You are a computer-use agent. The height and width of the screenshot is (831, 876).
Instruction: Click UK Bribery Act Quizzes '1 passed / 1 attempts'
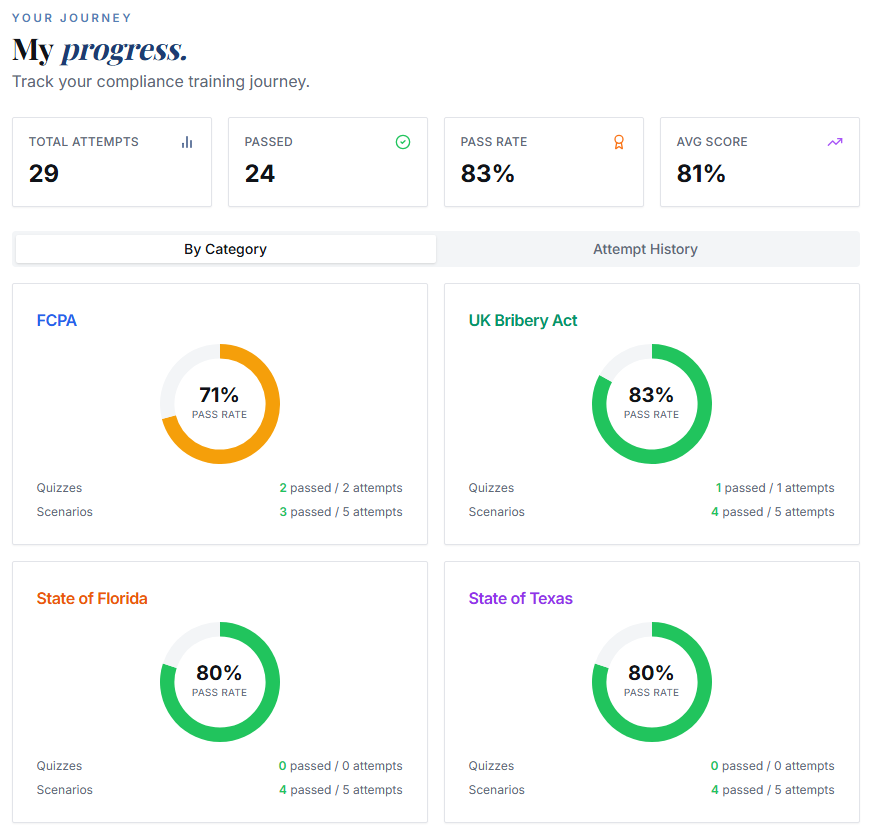(x=775, y=488)
